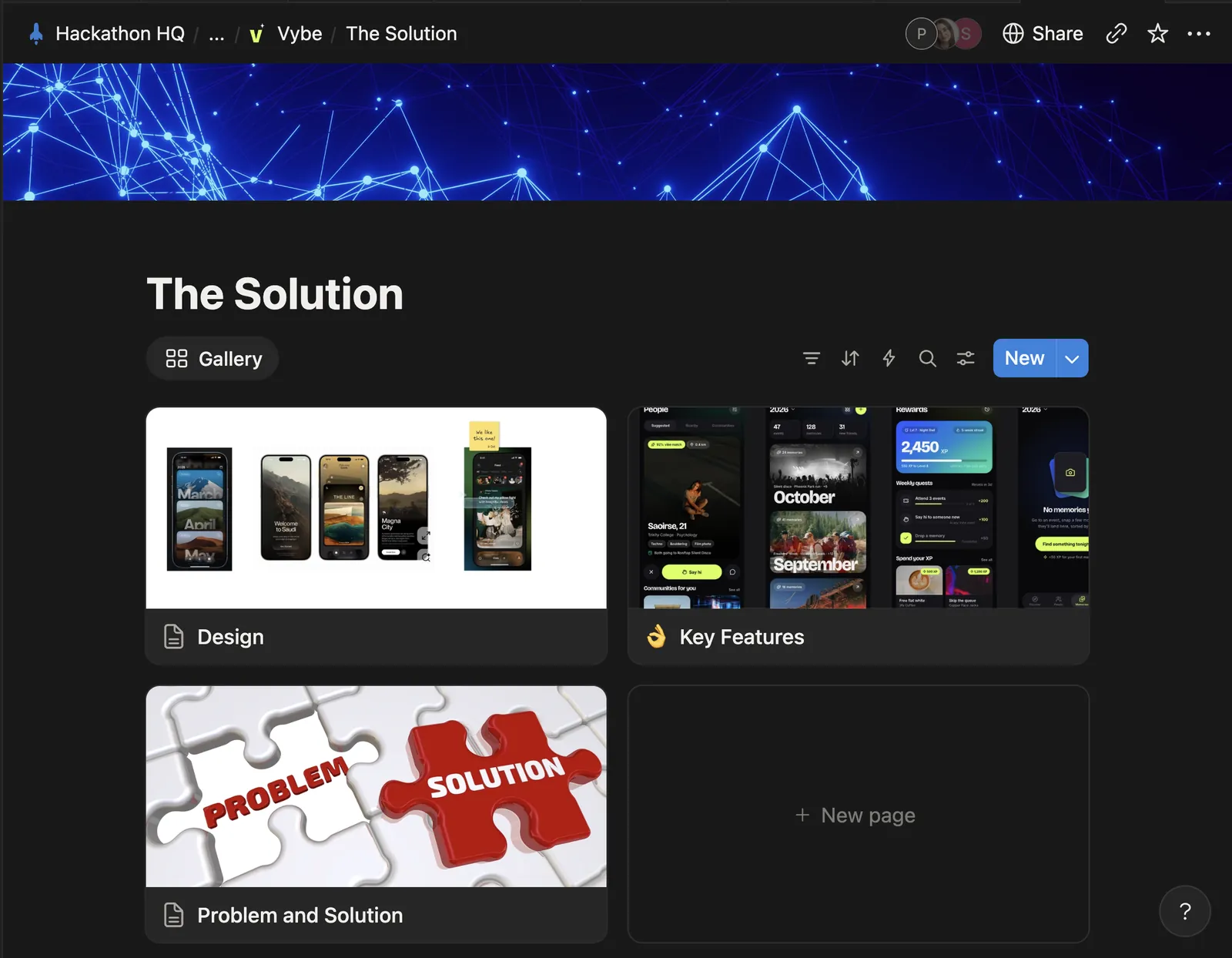
Task: Copy page link with chain icon
Action: tap(1116, 33)
